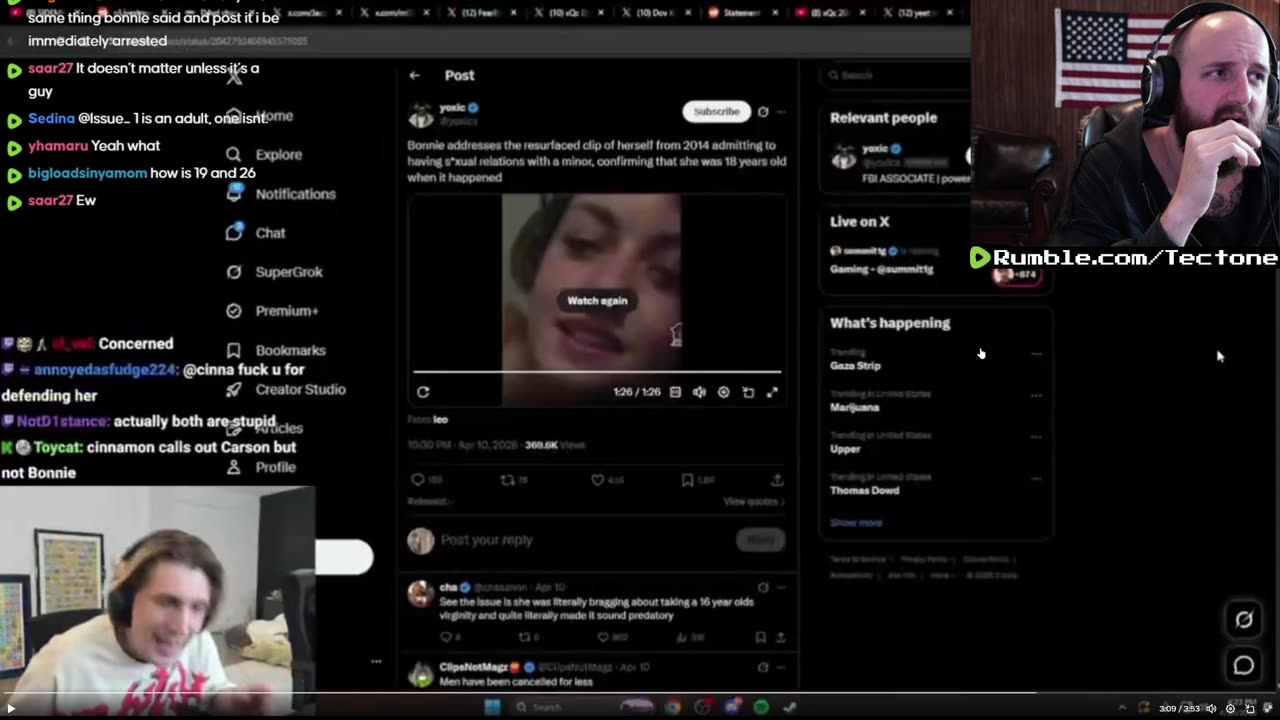This screenshot has width=1280, height=720.
Task: Open tweet video picture-in-picture
Action: [748, 392]
